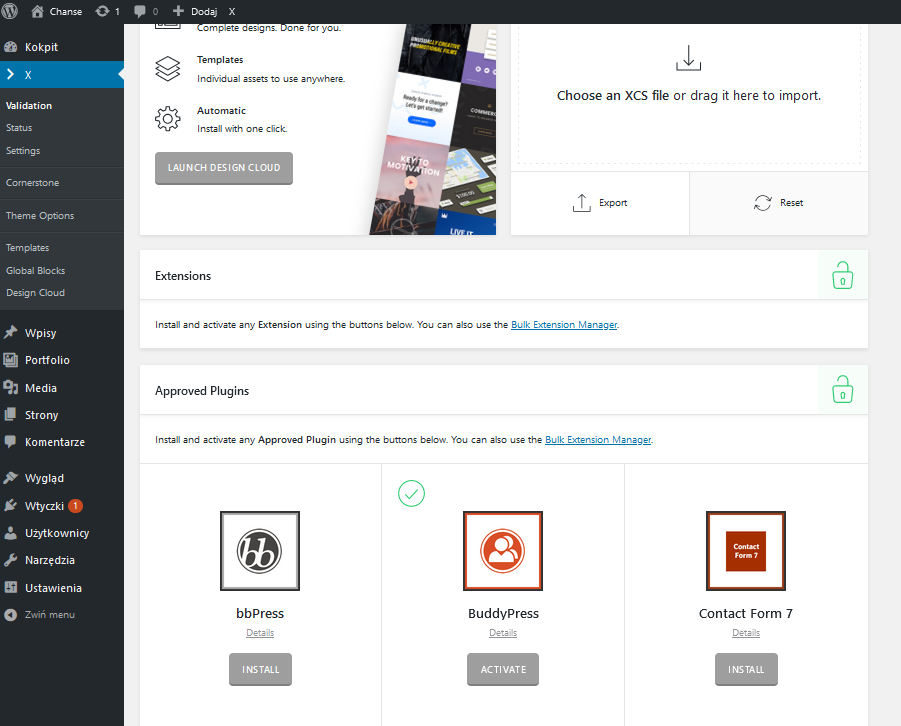Click the BuddyPress plugin logo

point(503,551)
